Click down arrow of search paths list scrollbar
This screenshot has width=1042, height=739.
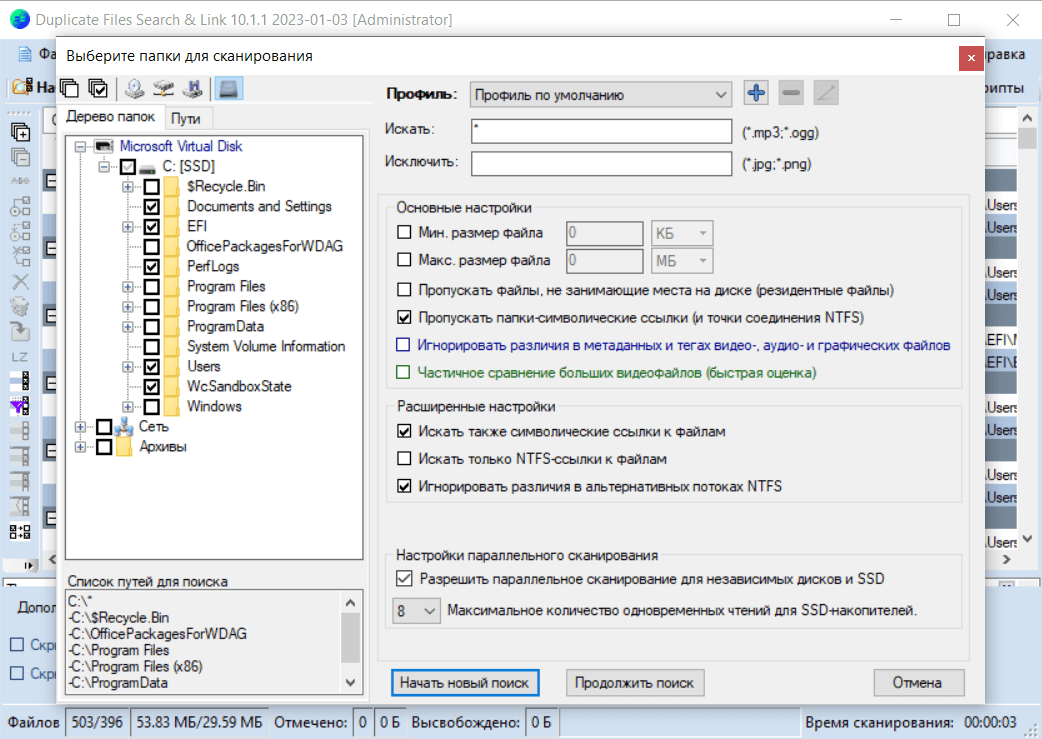pos(351,682)
